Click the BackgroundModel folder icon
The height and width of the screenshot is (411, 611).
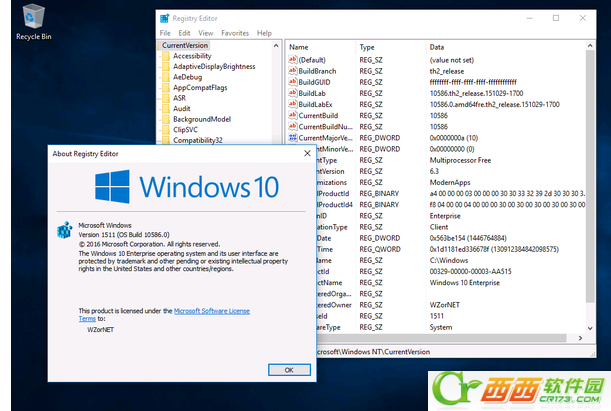166,119
